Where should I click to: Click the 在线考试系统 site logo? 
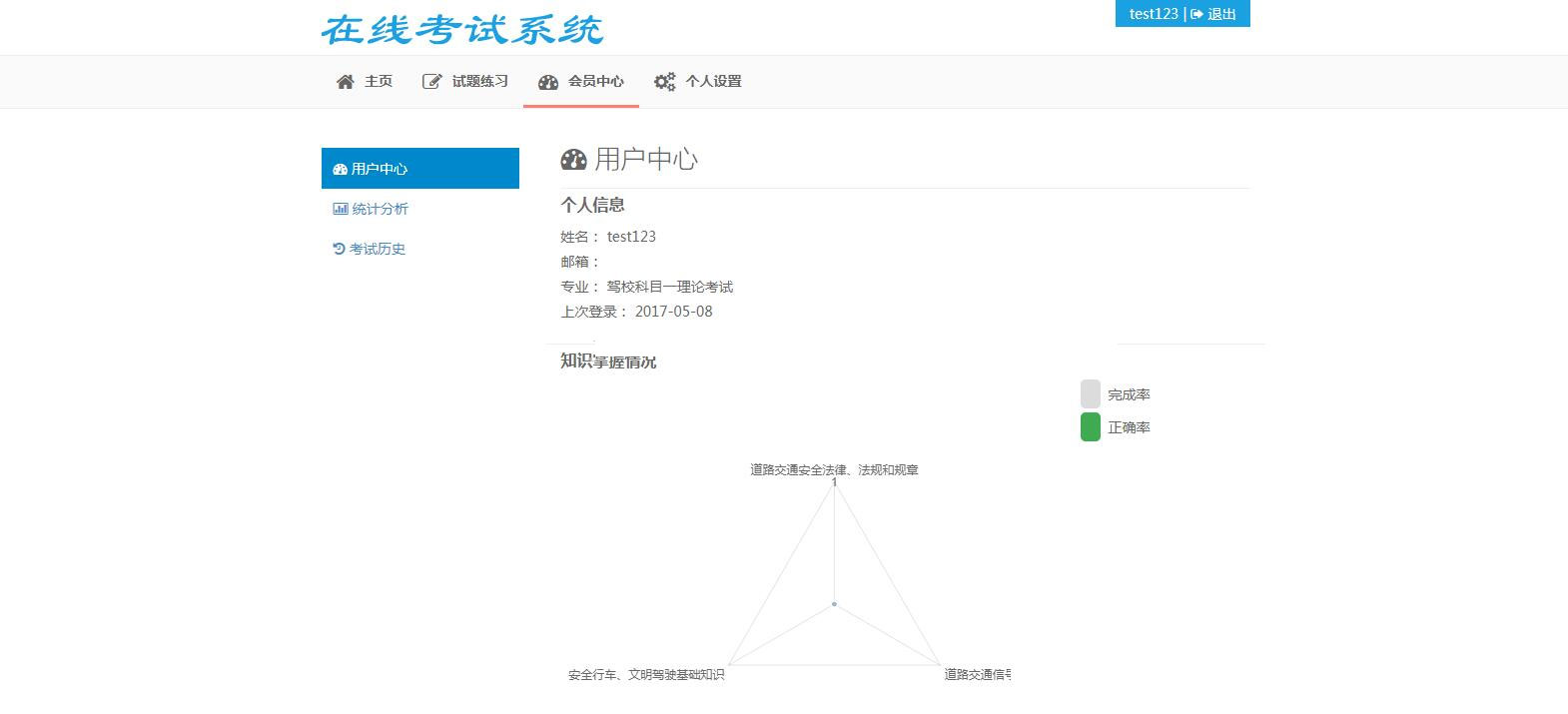pyautogui.click(x=462, y=29)
